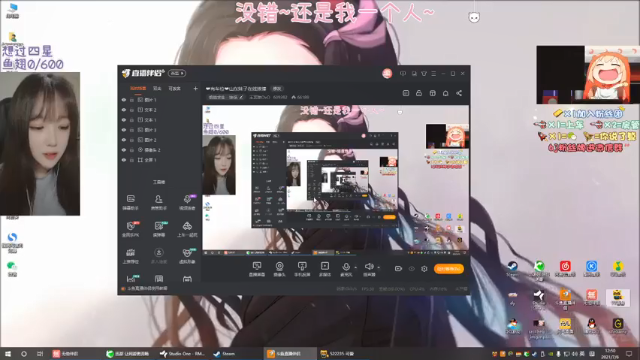This screenshot has width=640, height=360.
Task: Open the share icon in the title row
Action: (x=459, y=93)
